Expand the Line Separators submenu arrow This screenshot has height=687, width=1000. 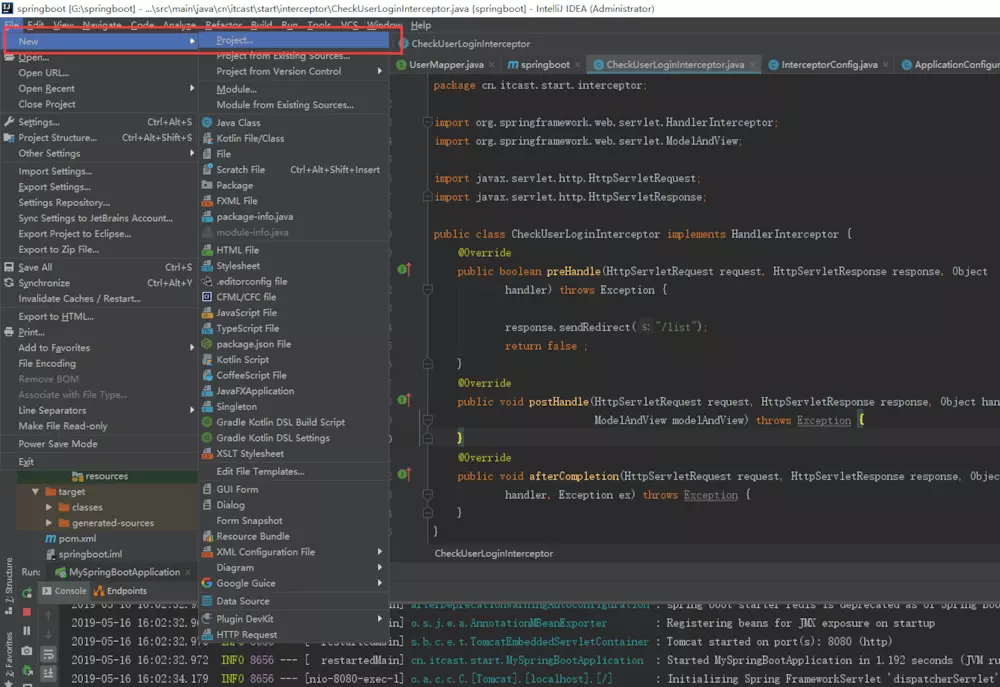click(191, 410)
